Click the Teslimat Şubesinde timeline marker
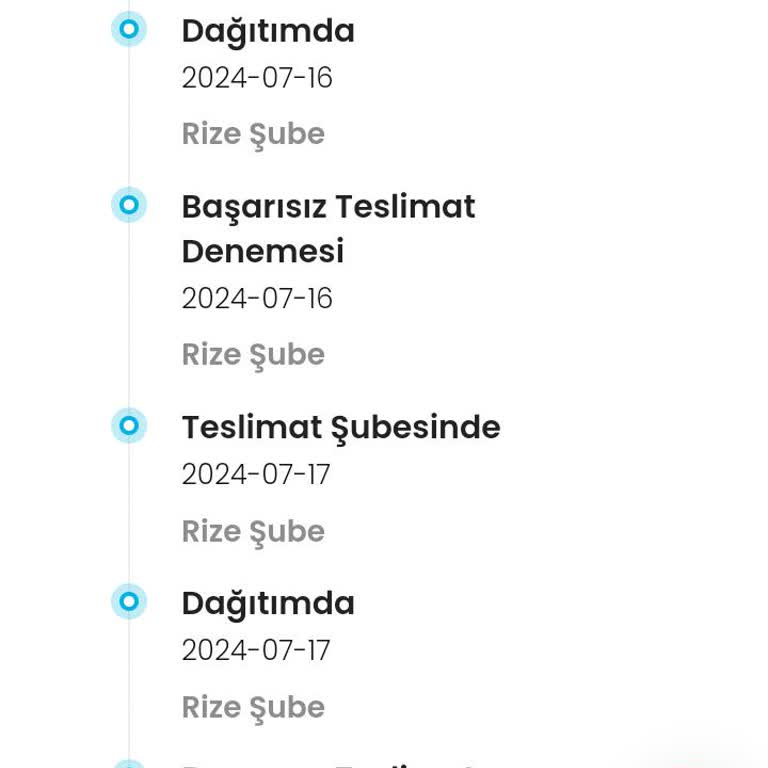Image resolution: width=768 pixels, height=768 pixels. (x=129, y=426)
